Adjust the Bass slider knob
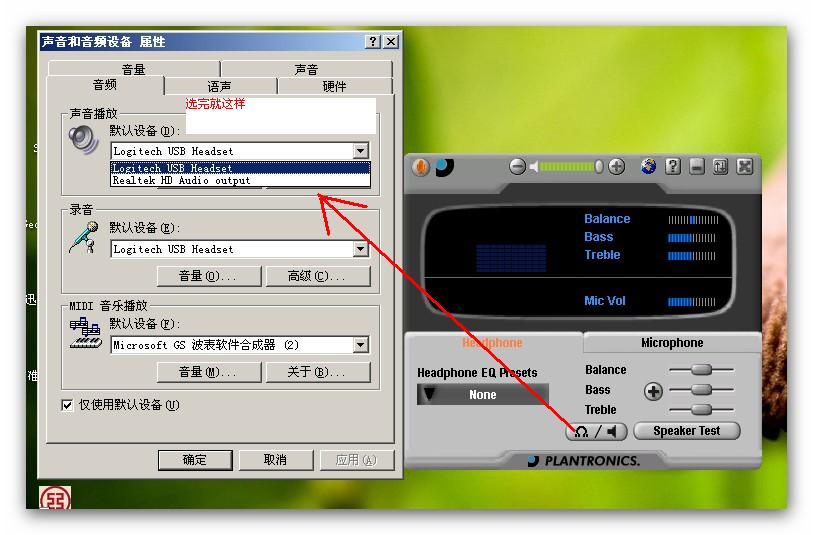This screenshot has width=813, height=535. [702, 389]
